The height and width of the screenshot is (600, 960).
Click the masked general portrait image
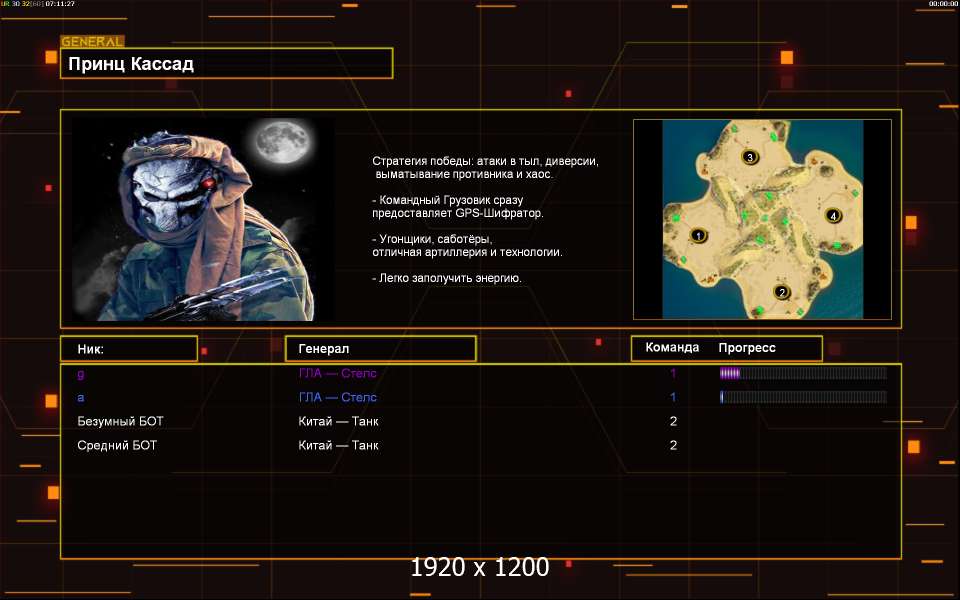click(203, 219)
